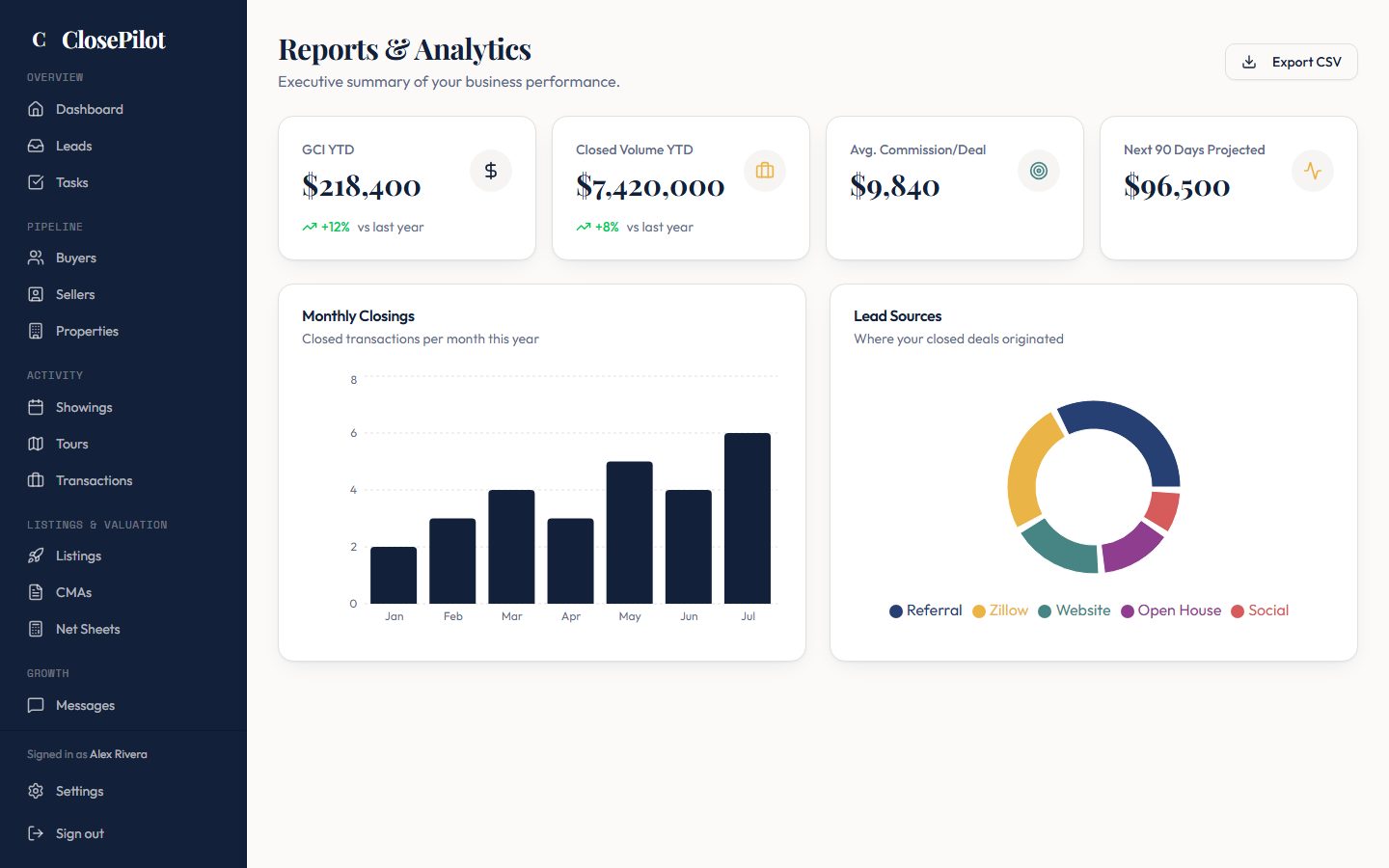Image resolution: width=1389 pixels, height=868 pixels.
Task: Navigate to Transactions
Action: (123, 480)
